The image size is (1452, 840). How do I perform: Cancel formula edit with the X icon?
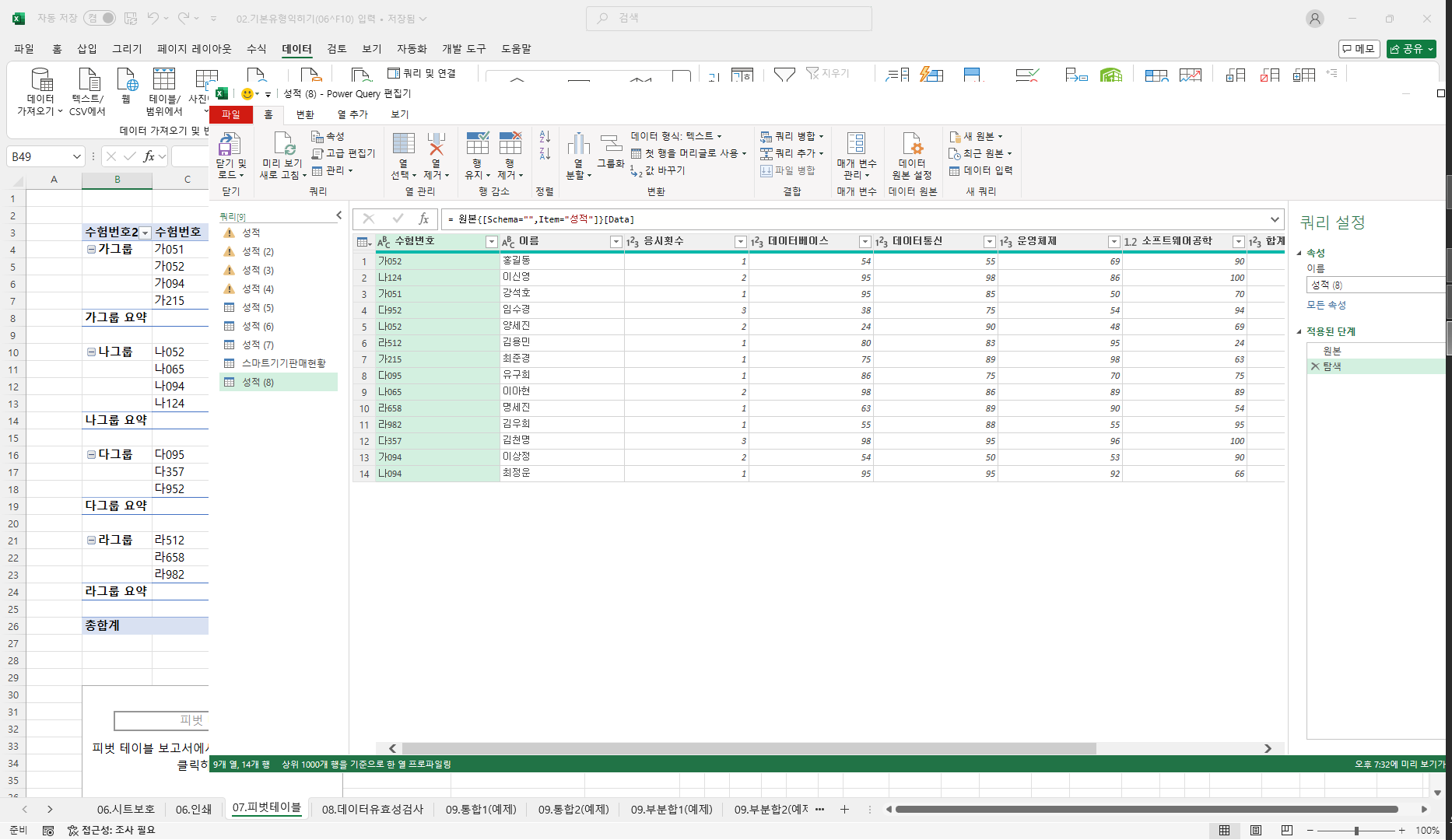pyautogui.click(x=368, y=219)
